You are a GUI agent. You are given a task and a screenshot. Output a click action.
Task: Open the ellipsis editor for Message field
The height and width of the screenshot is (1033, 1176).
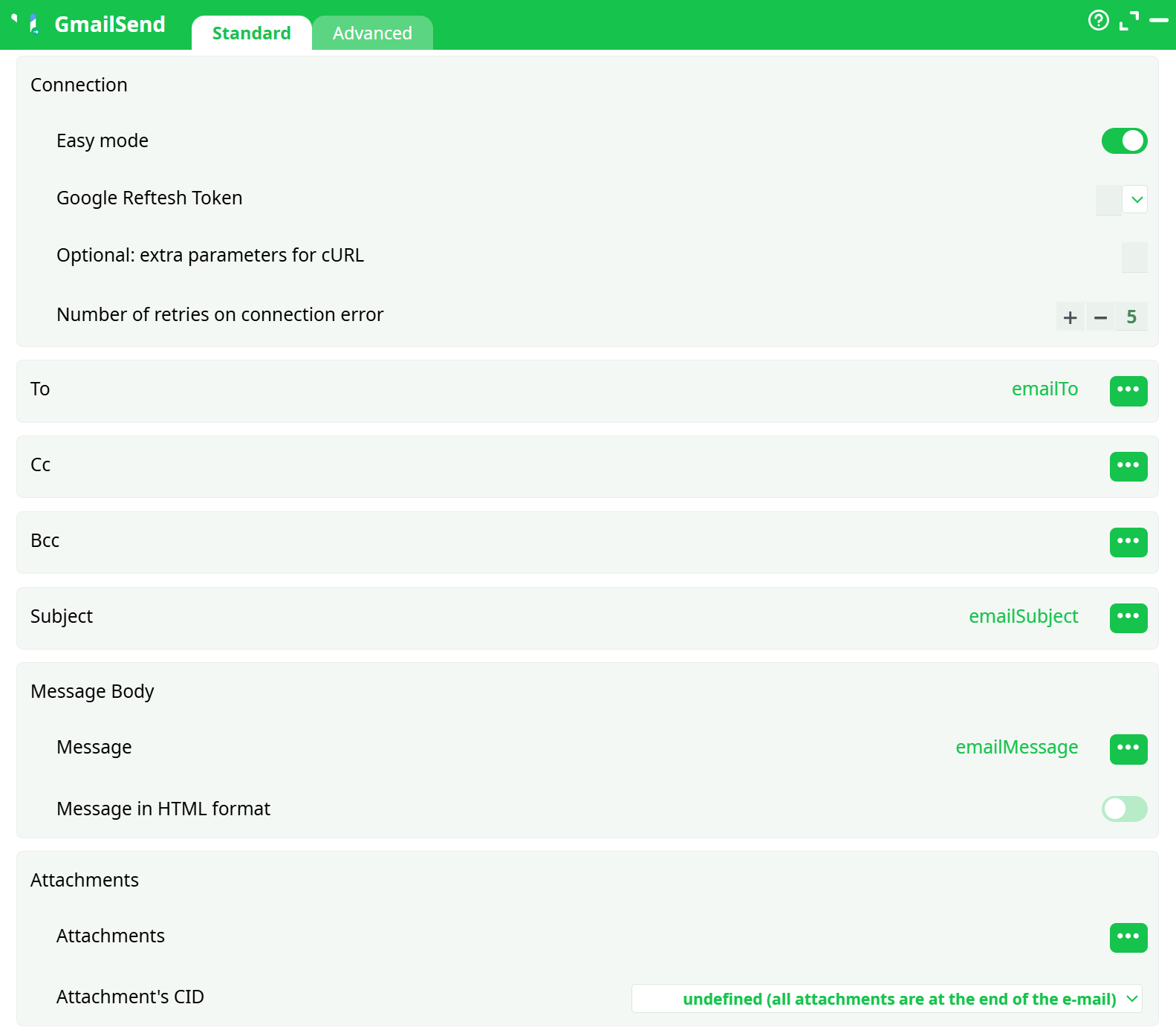(x=1128, y=749)
